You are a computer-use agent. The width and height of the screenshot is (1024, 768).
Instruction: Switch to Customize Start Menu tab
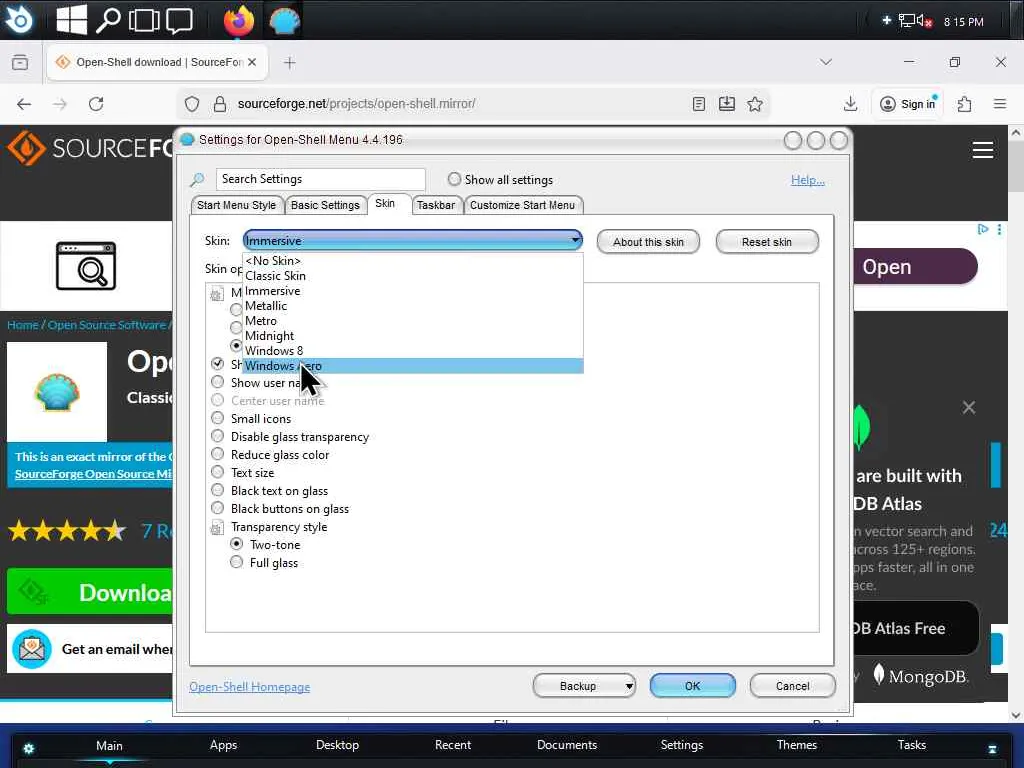pos(522,205)
